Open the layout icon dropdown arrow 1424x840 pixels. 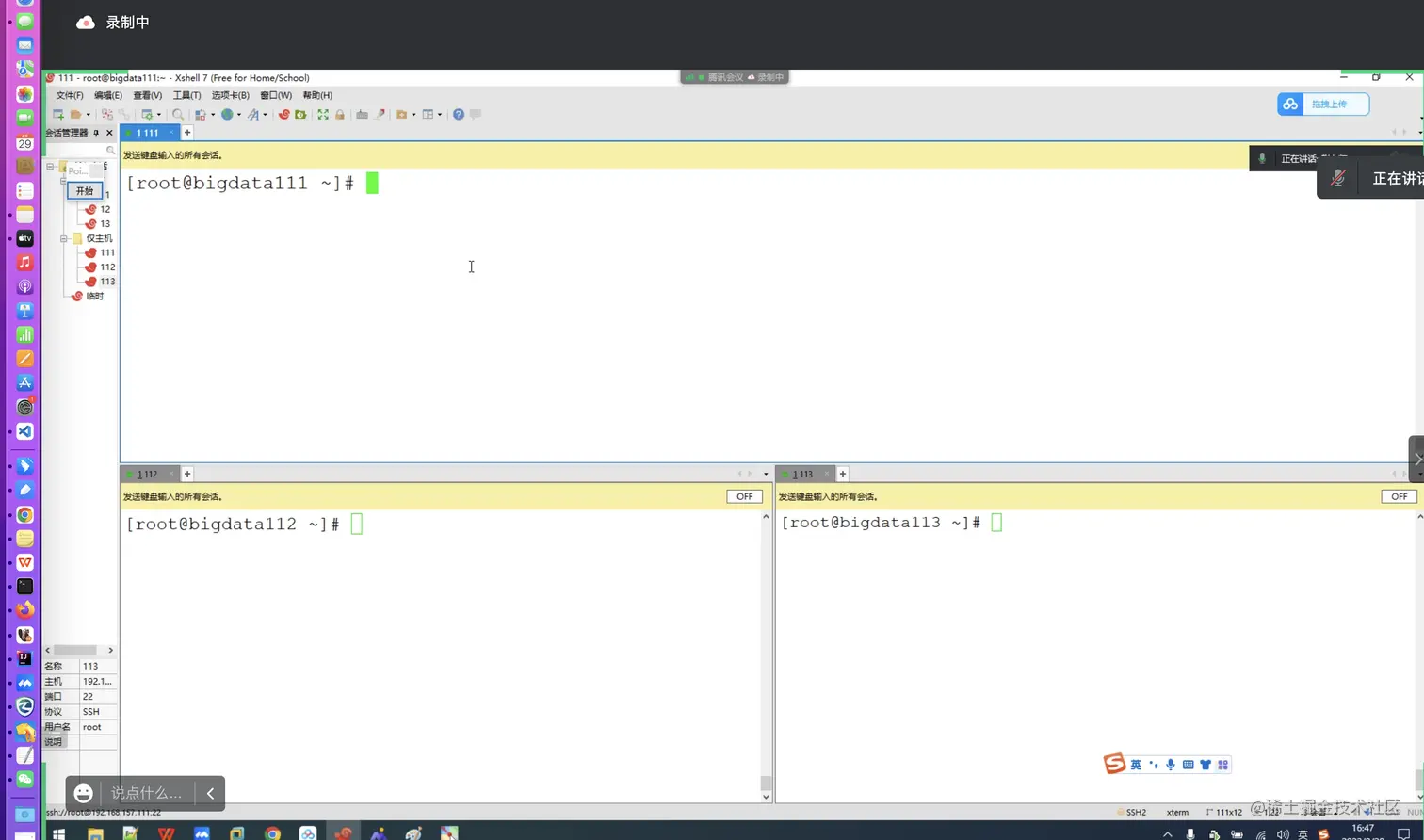(x=440, y=115)
